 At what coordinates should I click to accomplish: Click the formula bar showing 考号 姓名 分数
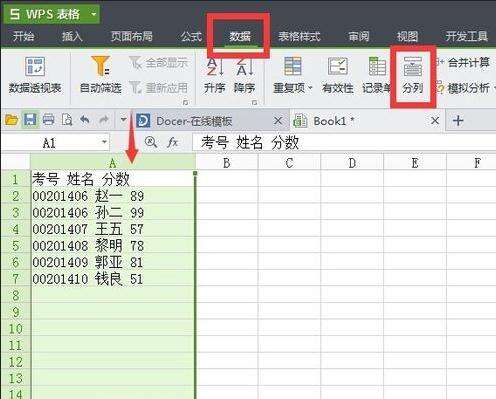pyautogui.click(x=343, y=143)
